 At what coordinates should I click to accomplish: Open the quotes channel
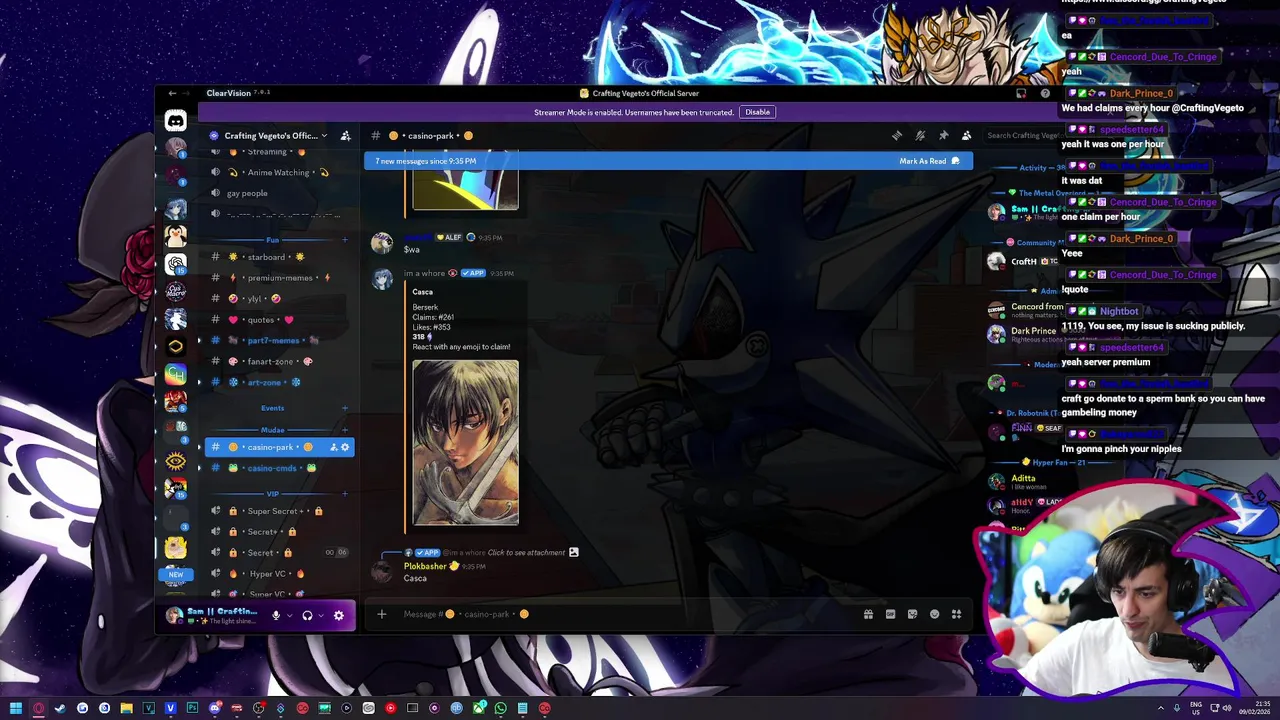coord(279,320)
